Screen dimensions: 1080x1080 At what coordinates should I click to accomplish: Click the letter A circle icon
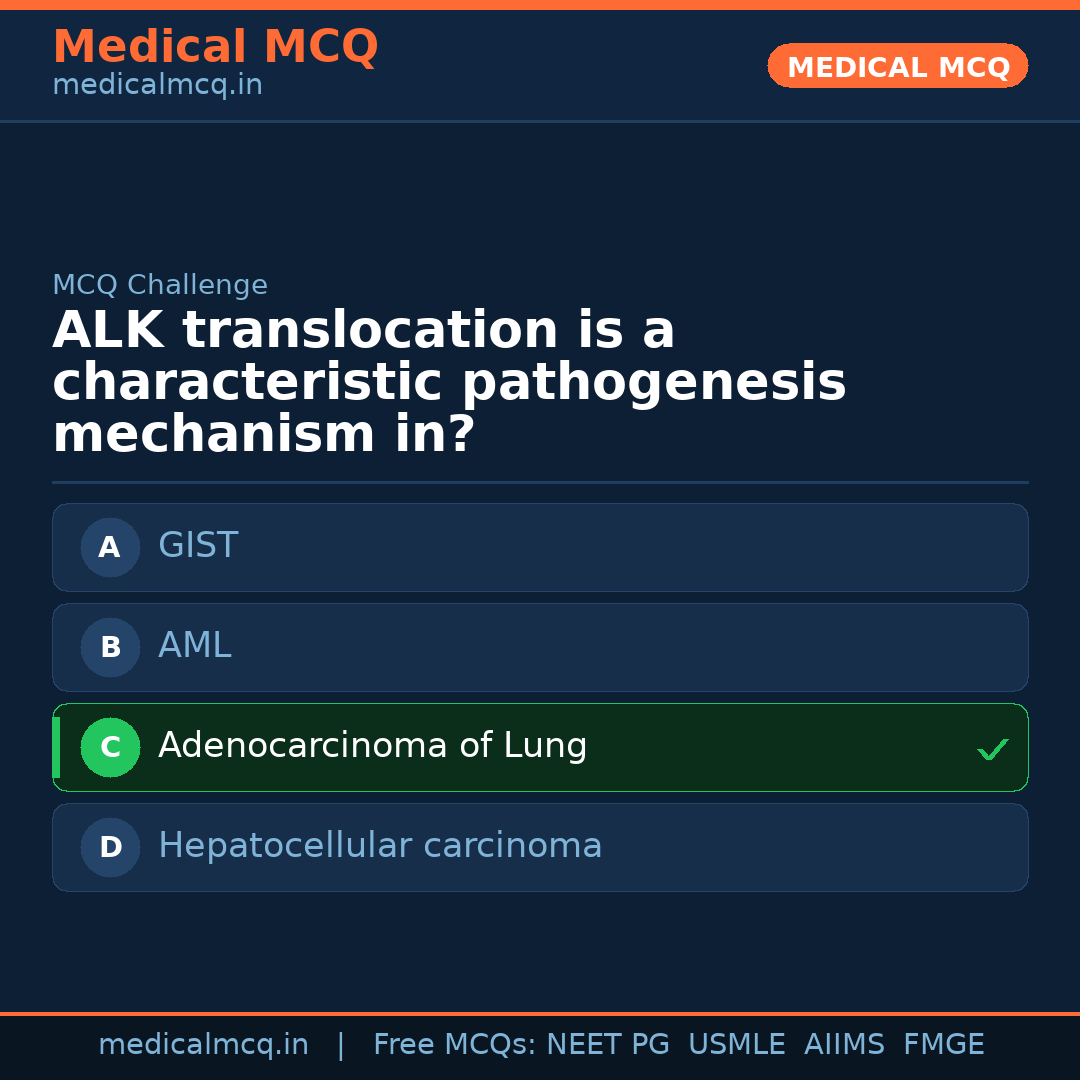[x=110, y=547]
